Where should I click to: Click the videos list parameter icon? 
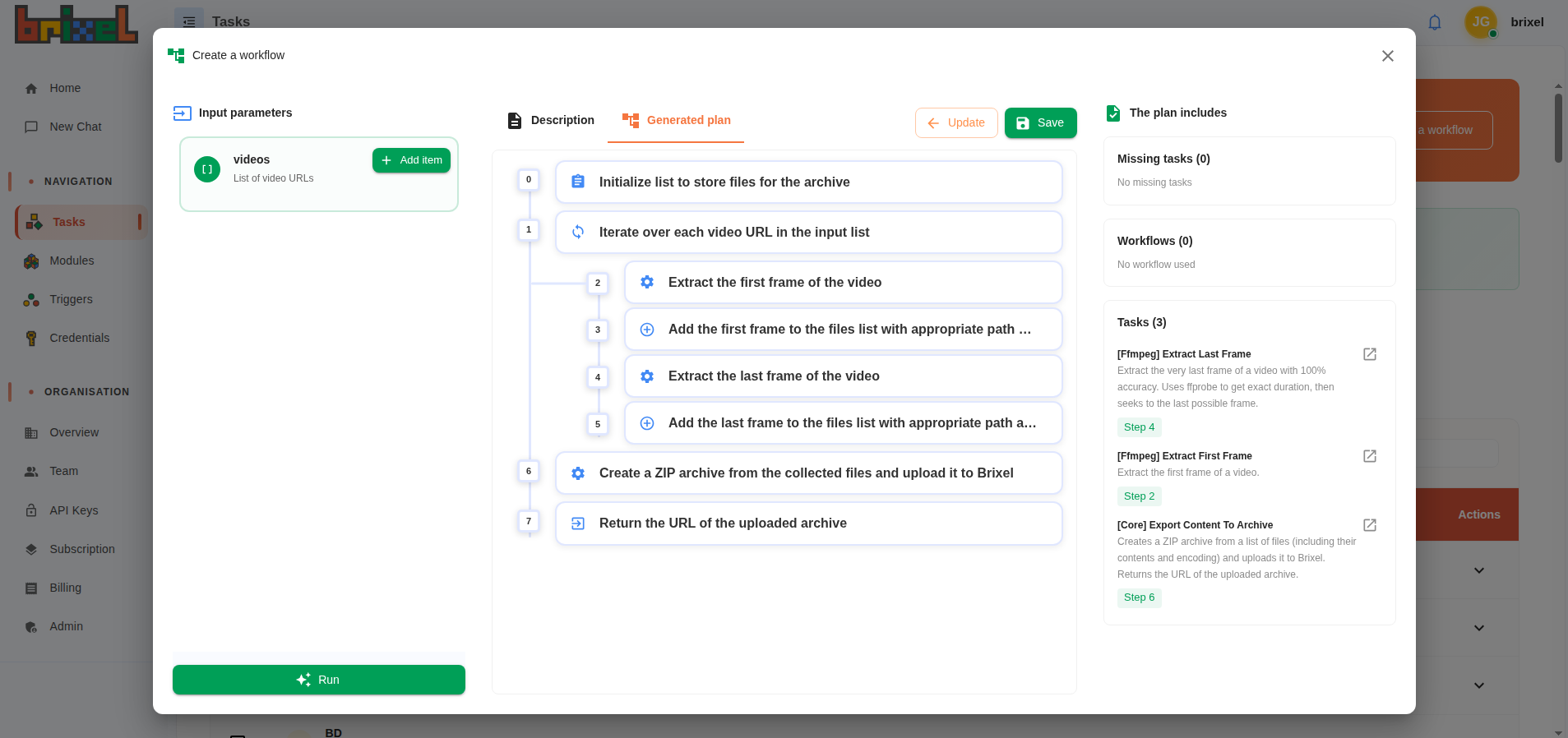(207, 169)
